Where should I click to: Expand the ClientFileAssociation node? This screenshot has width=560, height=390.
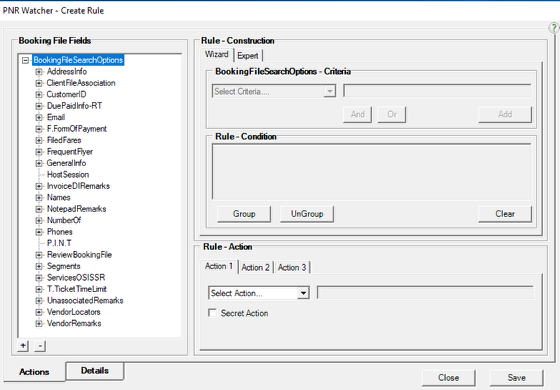click(x=39, y=83)
